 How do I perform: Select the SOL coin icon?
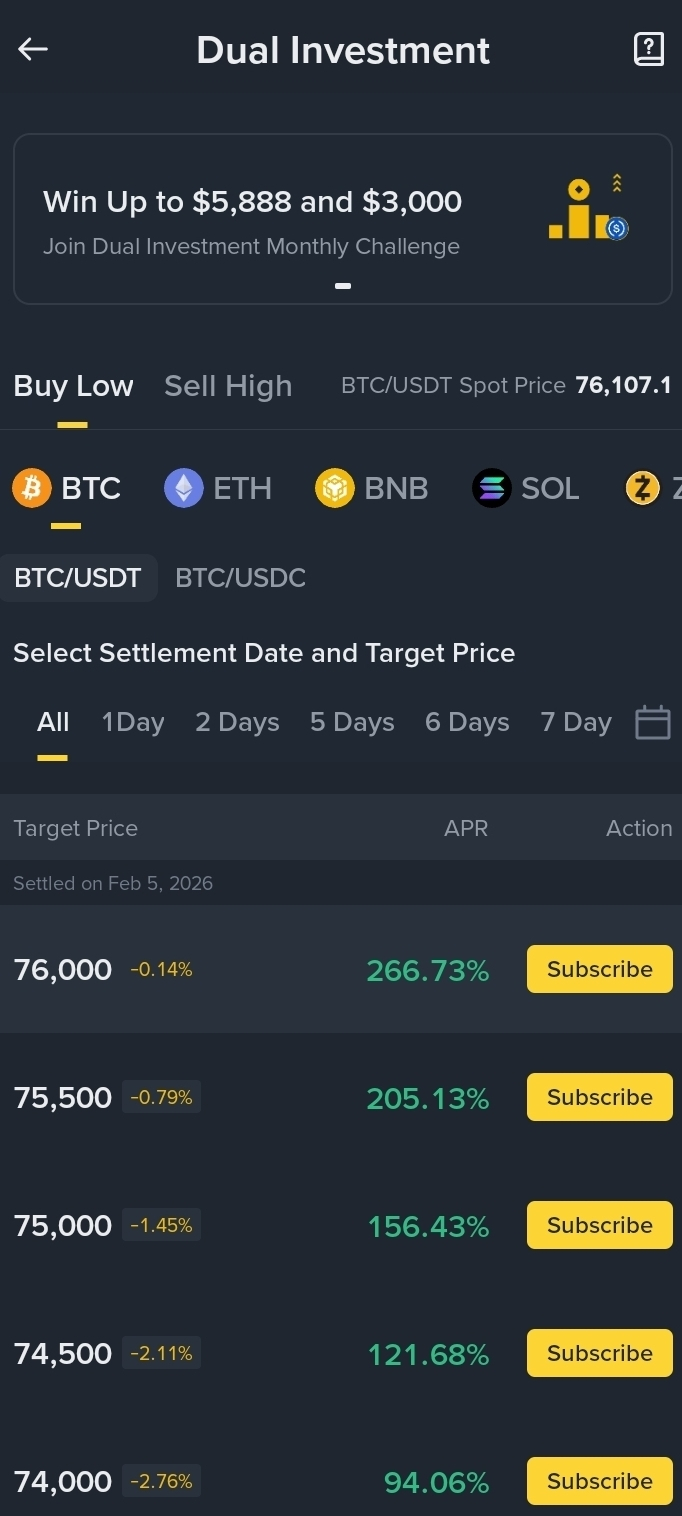(x=491, y=488)
